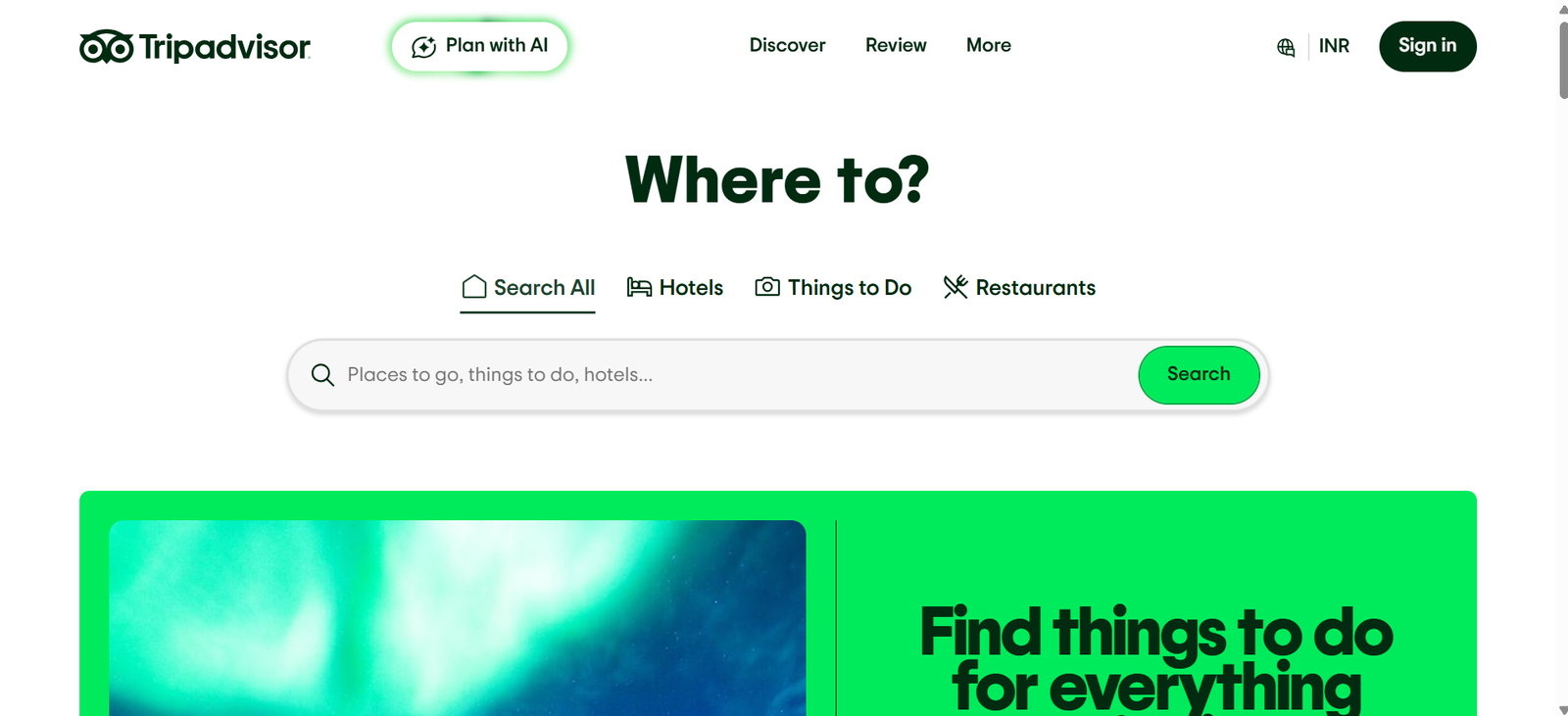Open the Discover menu
Viewport: 1568px width, 716px height.
(x=787, y=45)
